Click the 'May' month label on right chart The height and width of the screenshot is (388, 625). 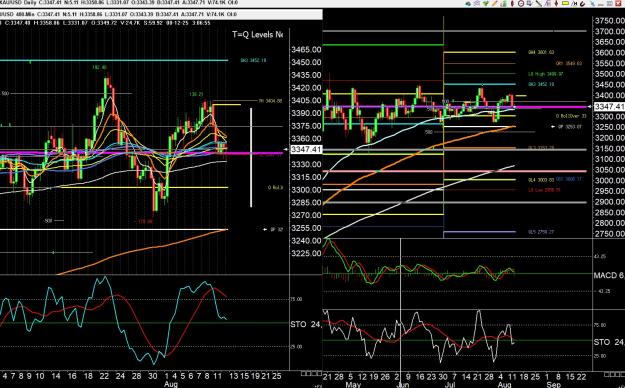click(353, 385)
